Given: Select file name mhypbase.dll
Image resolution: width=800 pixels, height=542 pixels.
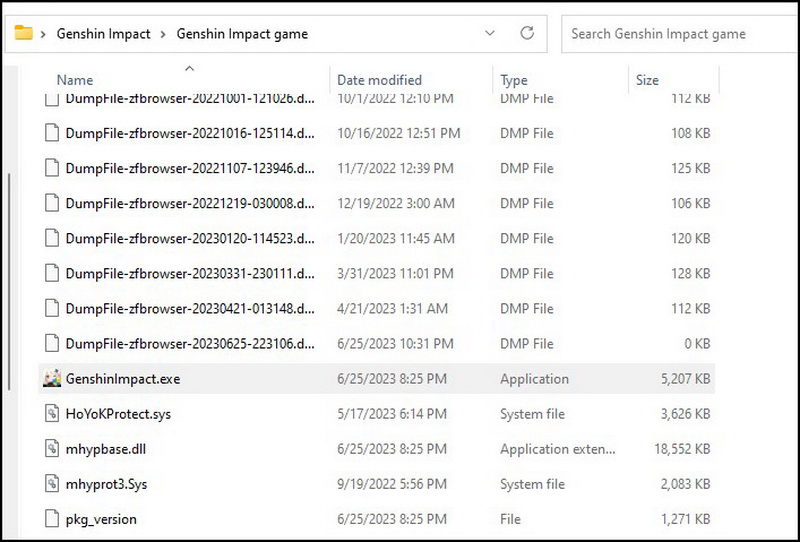Looking at the screenshot, I should point(106,449).
